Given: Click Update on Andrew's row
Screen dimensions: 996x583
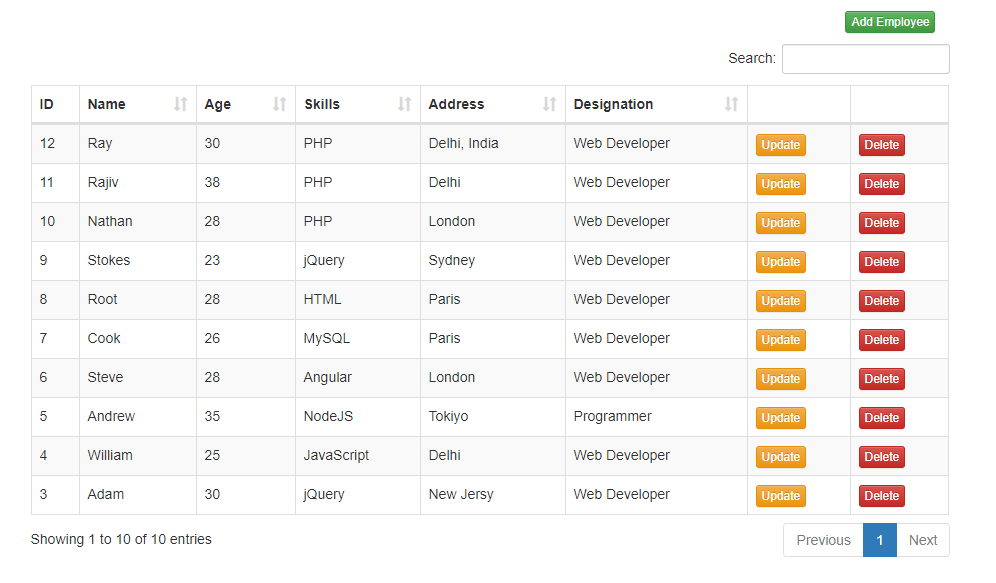Looking at the screenshot, I should pyautogui.click(x=780, y=417).
